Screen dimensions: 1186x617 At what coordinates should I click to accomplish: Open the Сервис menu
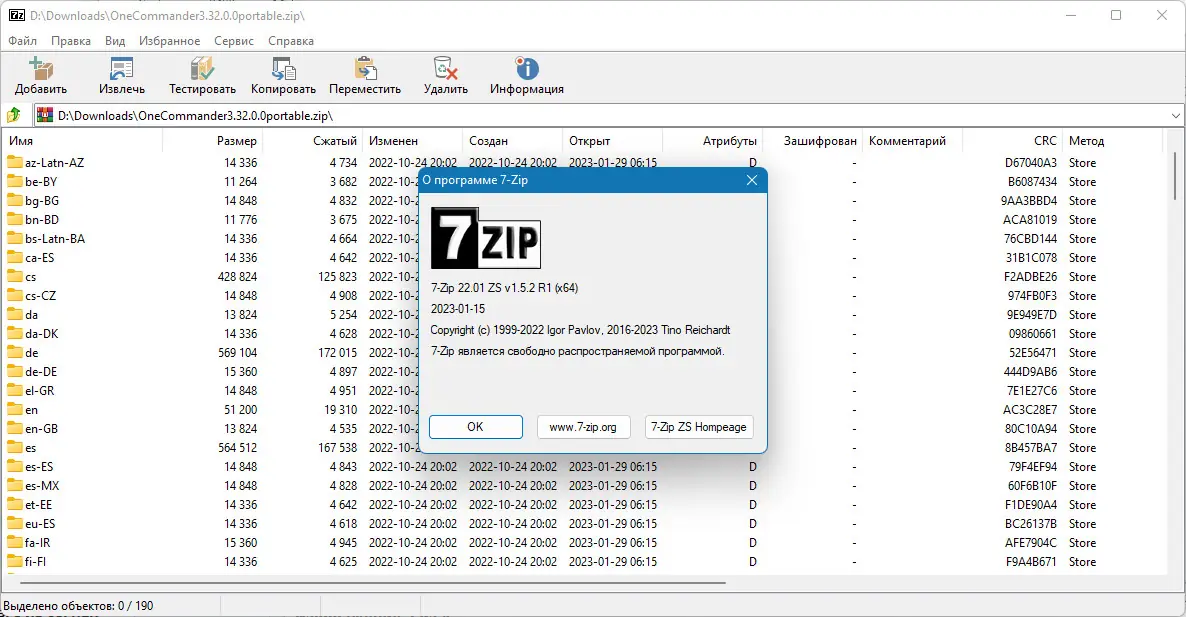(x=233, y=41)
